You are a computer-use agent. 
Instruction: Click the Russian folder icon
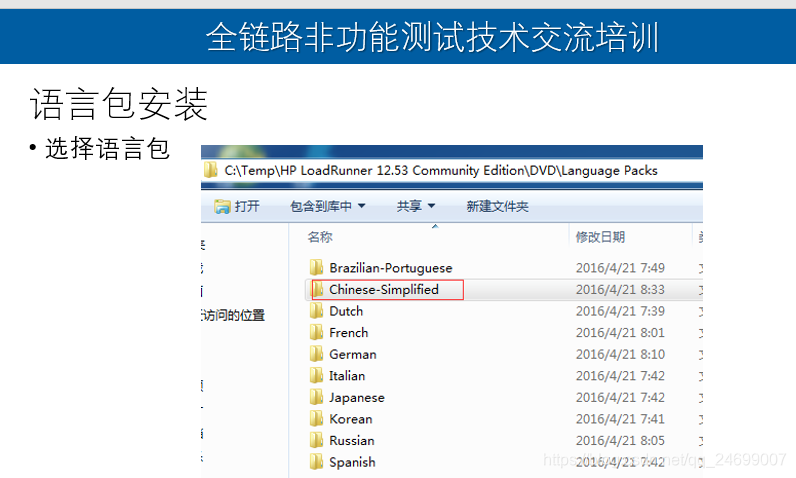(x=316, y=440)
